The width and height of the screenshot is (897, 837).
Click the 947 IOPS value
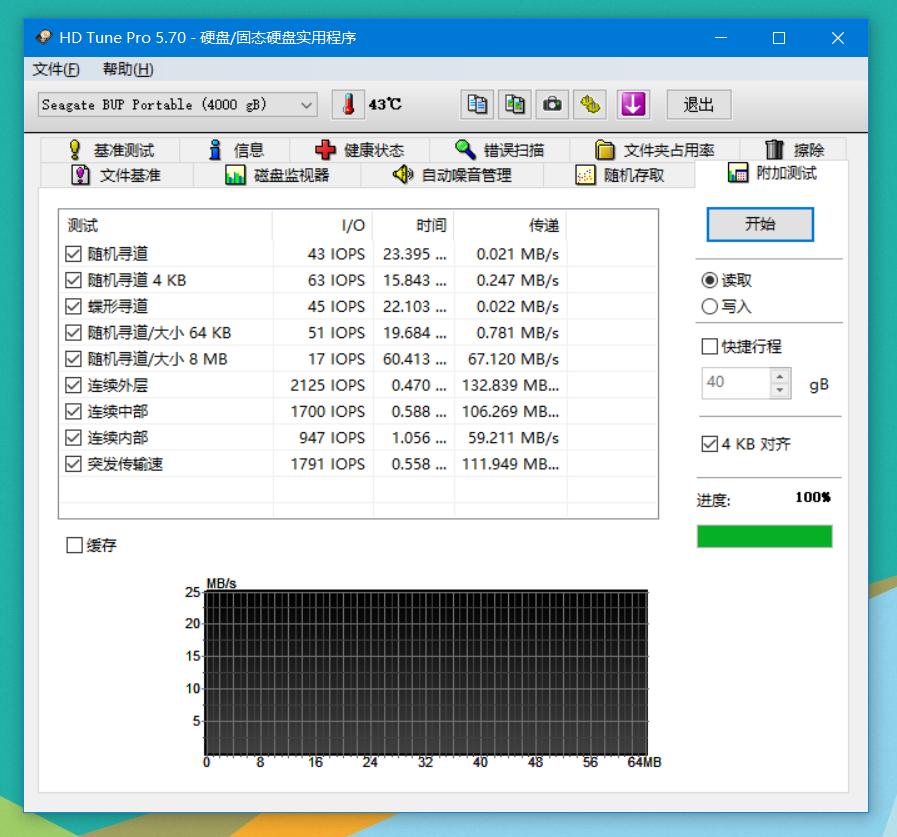pyautogui.click(x=332, y=438)
